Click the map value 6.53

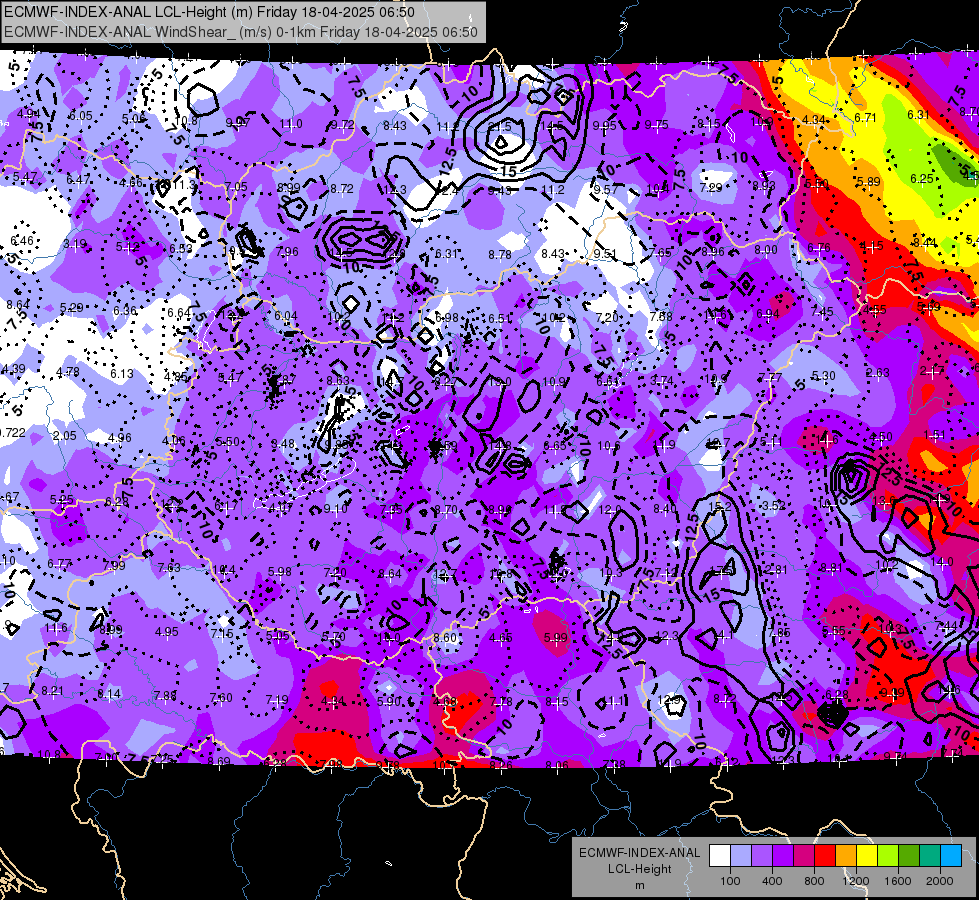coord(181,249)
